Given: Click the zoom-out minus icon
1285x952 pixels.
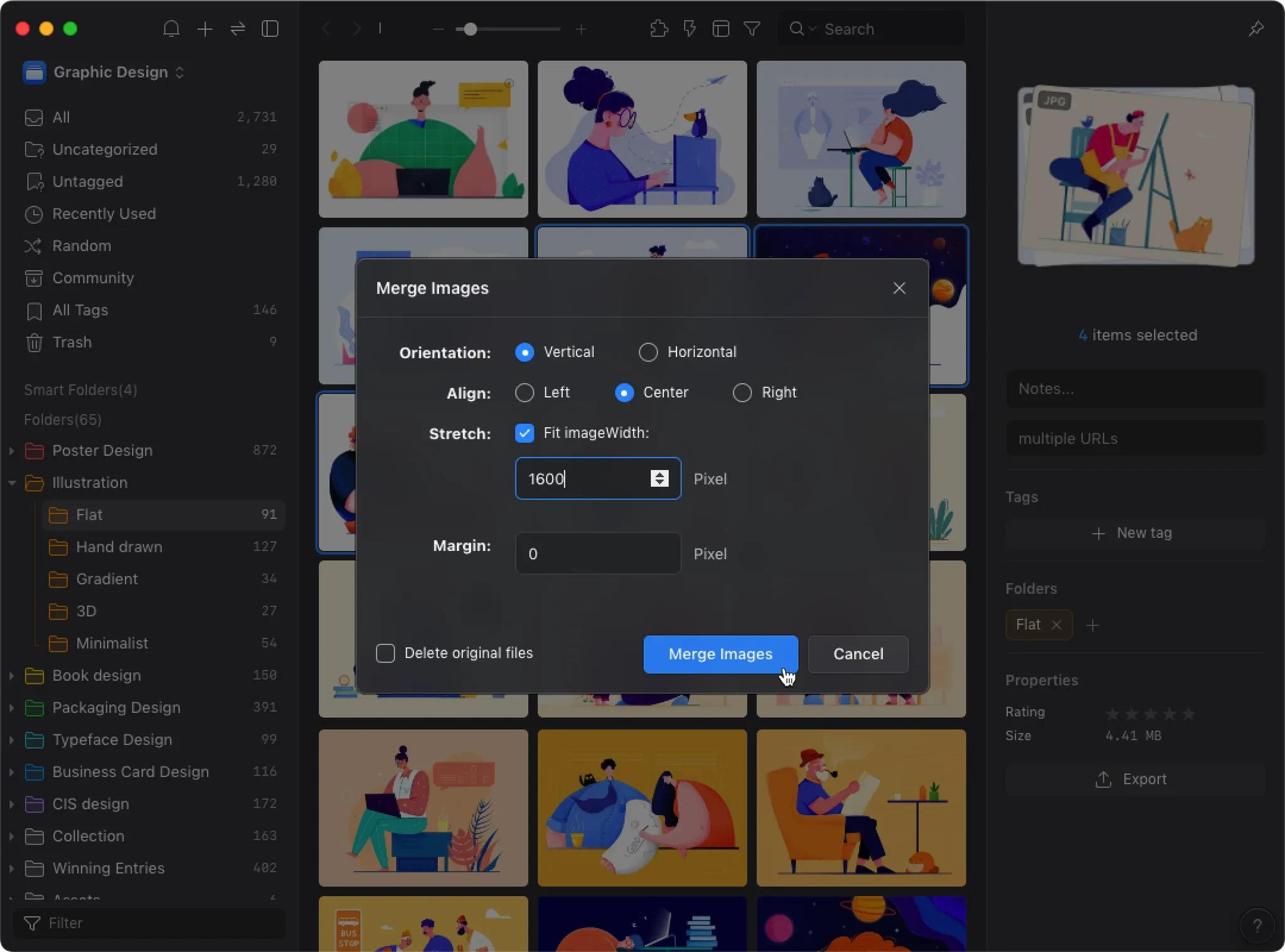Looking at the screenshot, I should (x=438, y=29).
